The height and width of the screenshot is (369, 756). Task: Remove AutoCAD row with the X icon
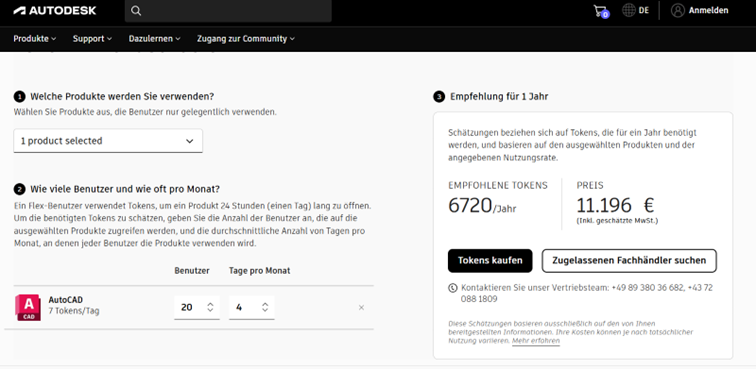361,307
